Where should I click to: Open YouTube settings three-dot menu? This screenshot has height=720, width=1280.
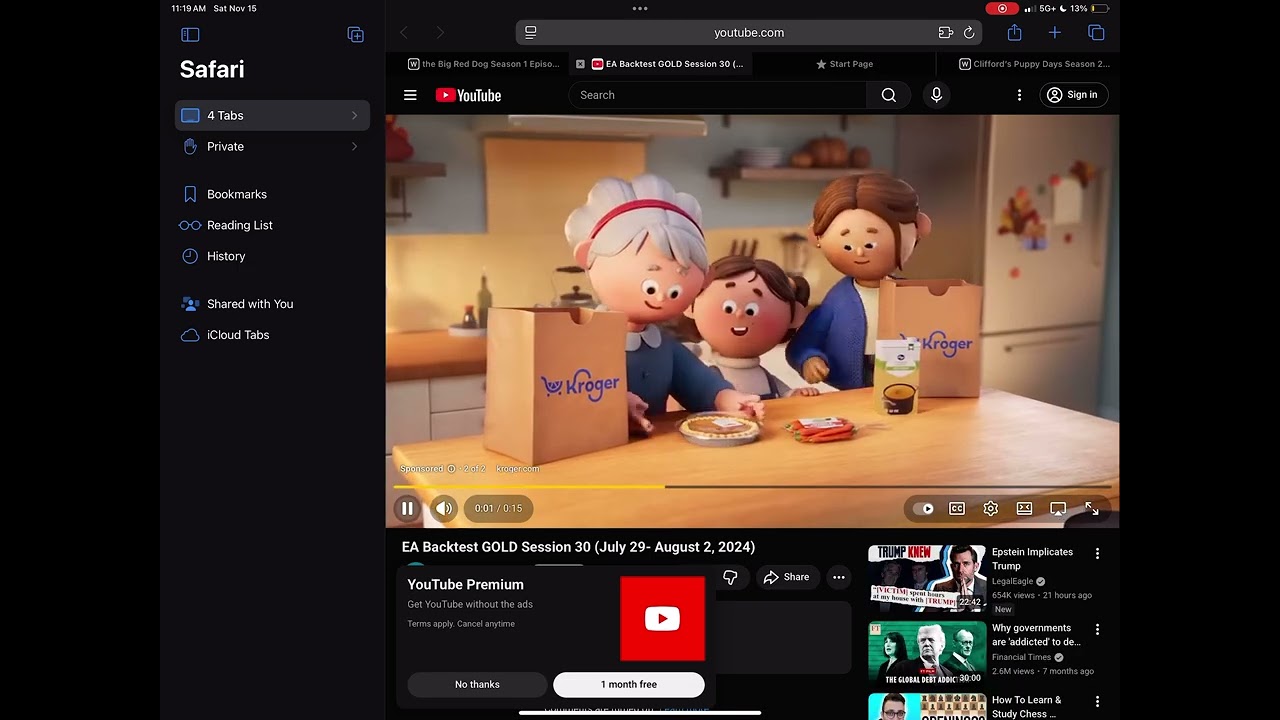pyautogui.click(x=1019, y=95)
